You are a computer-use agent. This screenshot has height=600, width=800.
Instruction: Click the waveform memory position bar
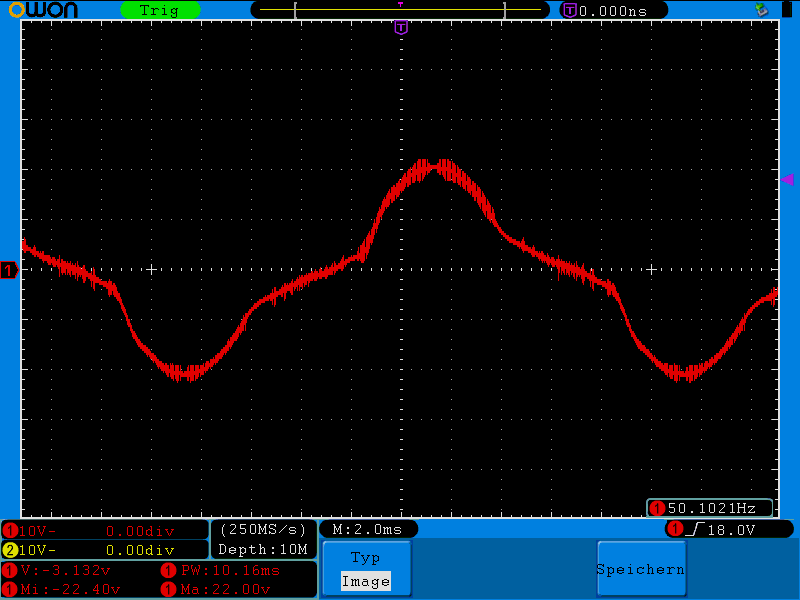point(400,10)
